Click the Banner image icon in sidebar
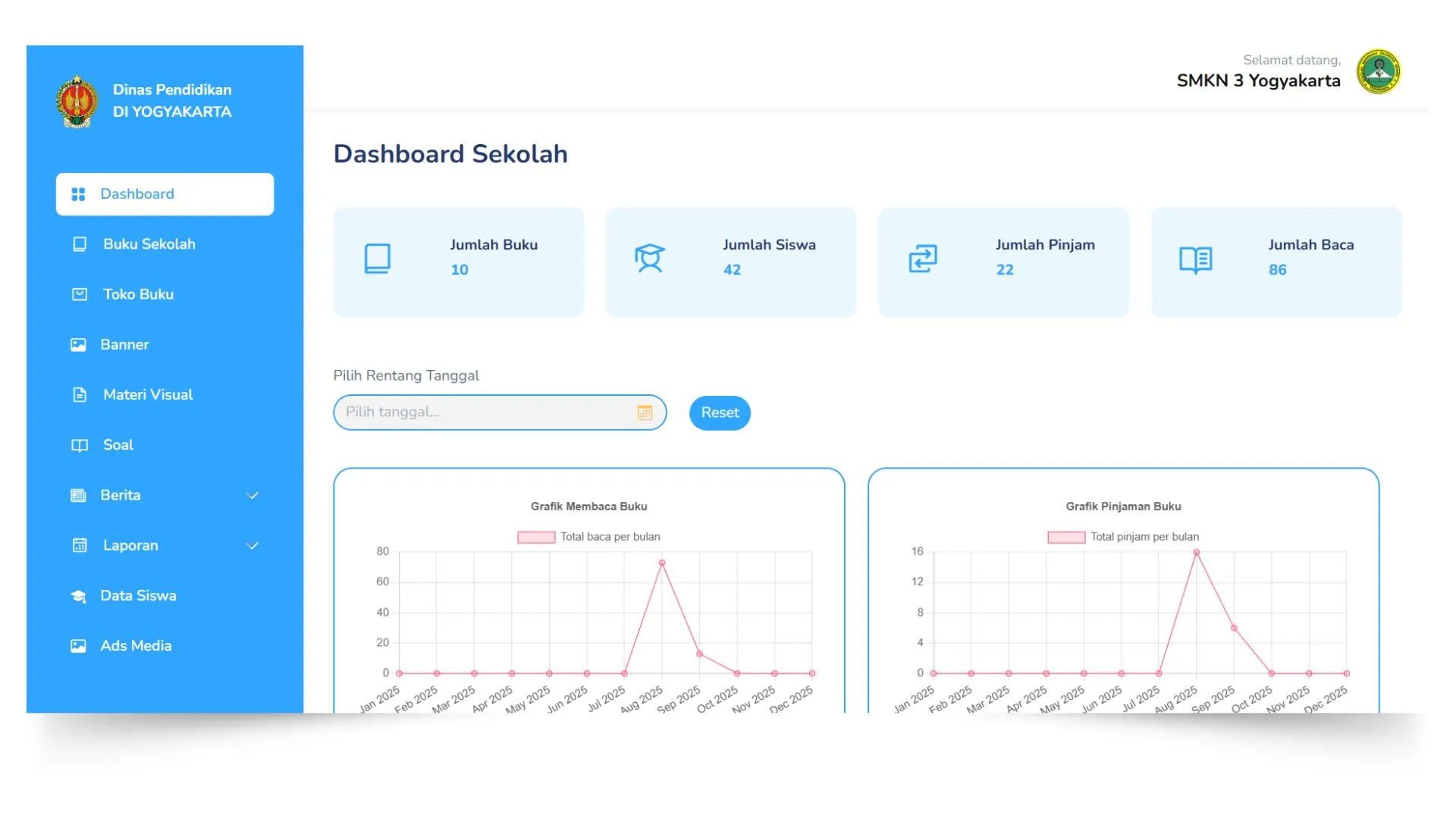Viewport: 1456px width, 819px height. pyautogui.click(x=79, y=344)
